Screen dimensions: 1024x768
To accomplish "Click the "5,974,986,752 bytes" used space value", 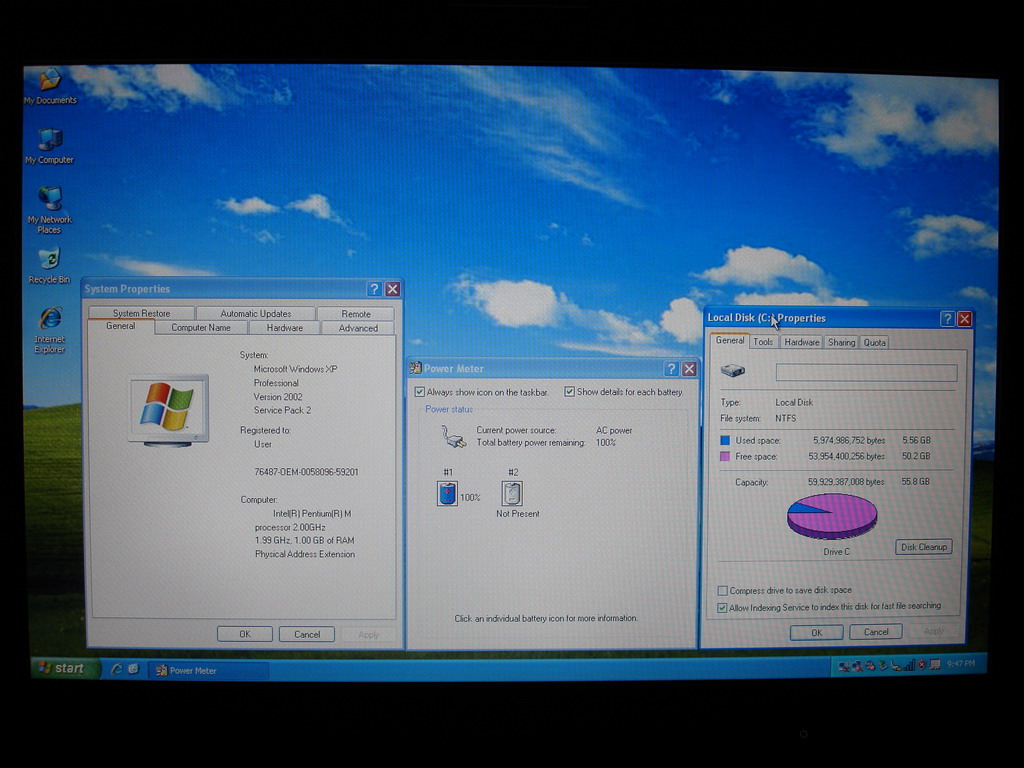I will pos(849,441).
